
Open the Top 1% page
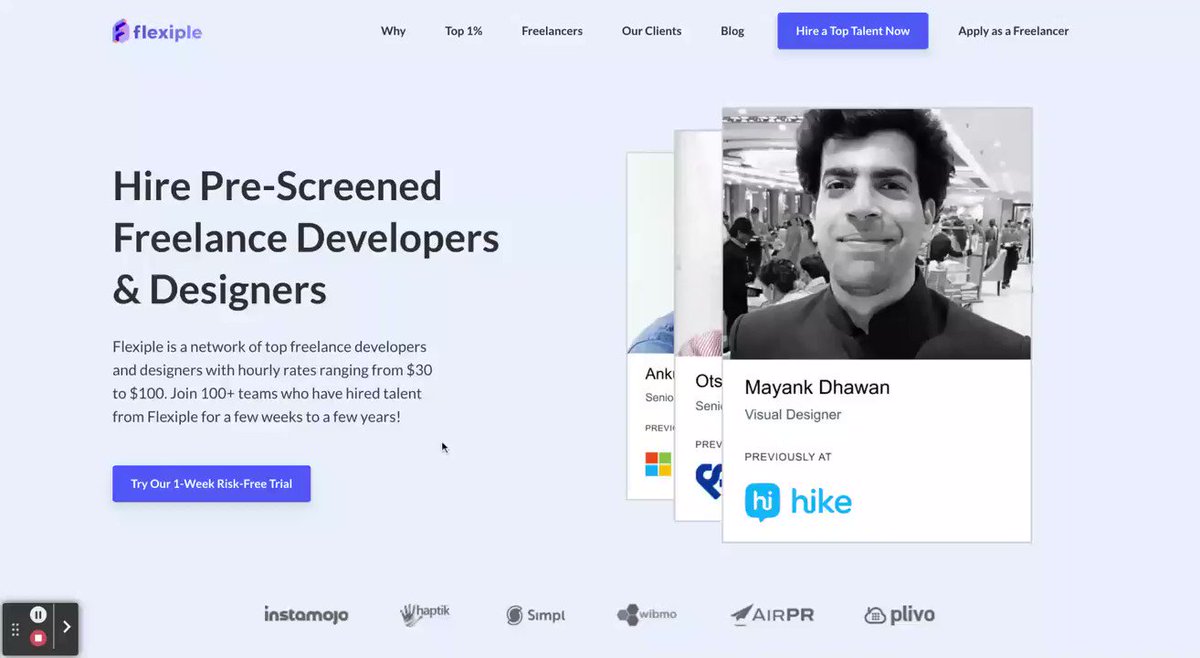tap(463, 31)
